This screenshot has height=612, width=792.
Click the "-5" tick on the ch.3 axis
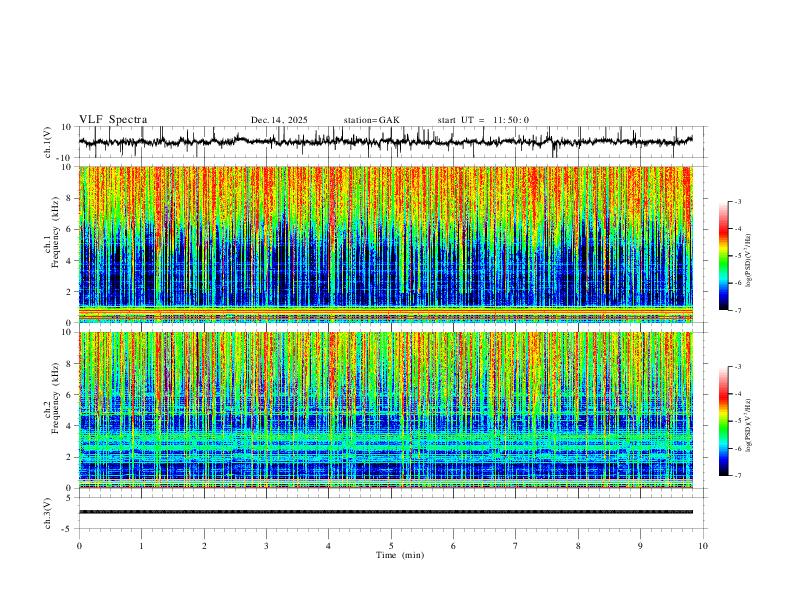click(x=68, y=529)
